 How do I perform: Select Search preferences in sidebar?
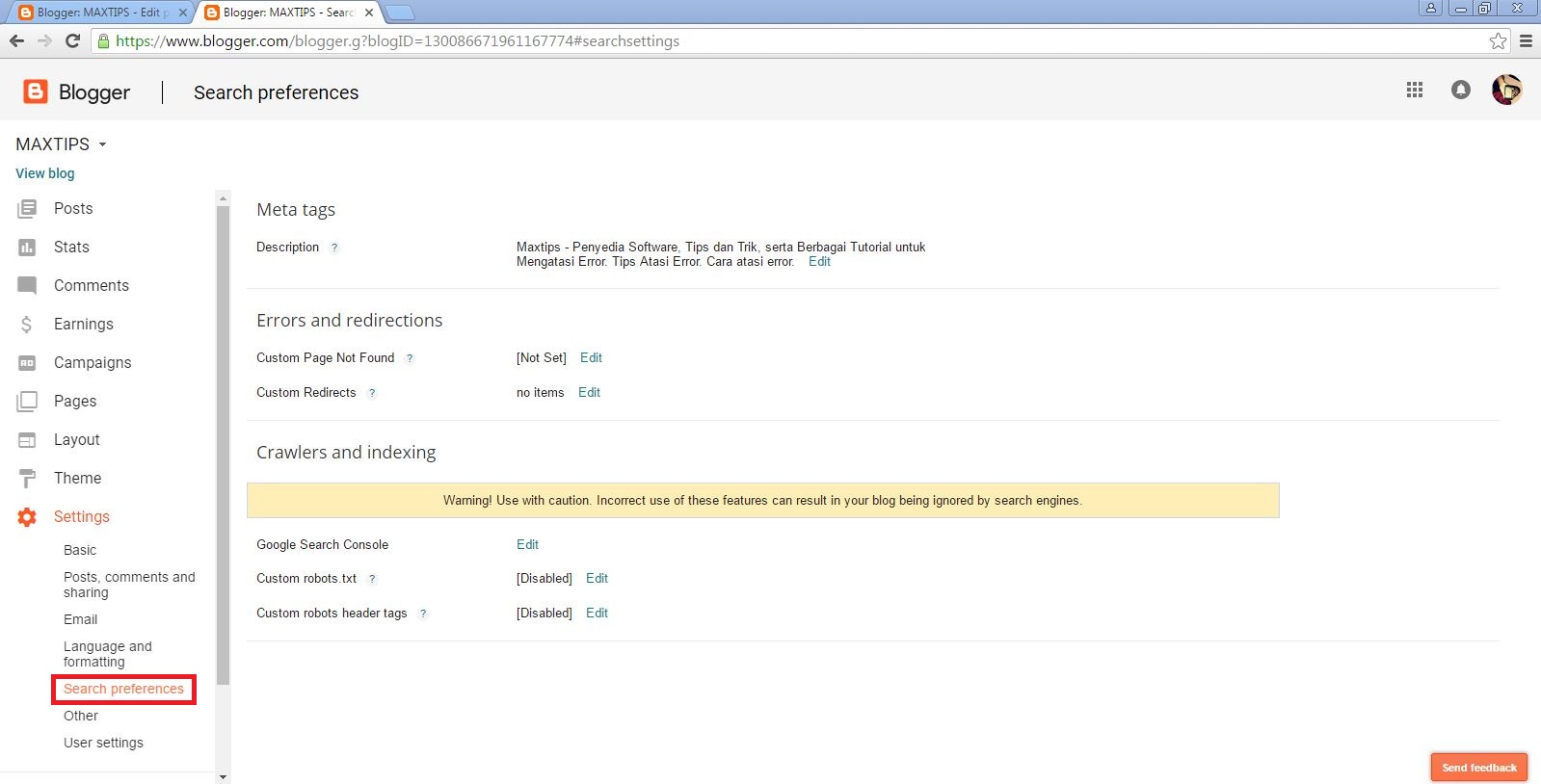[x=123, y=689]
